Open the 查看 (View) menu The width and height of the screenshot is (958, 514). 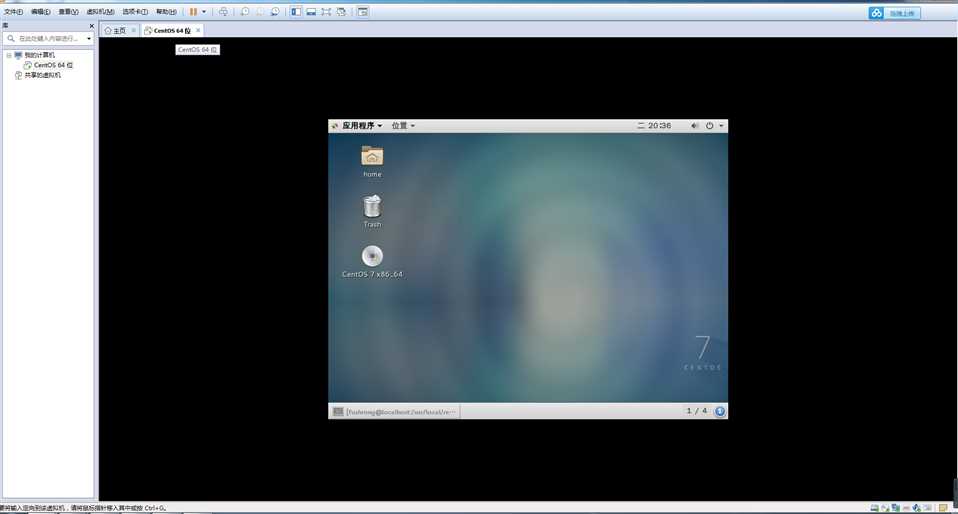[x=68, y=12]
